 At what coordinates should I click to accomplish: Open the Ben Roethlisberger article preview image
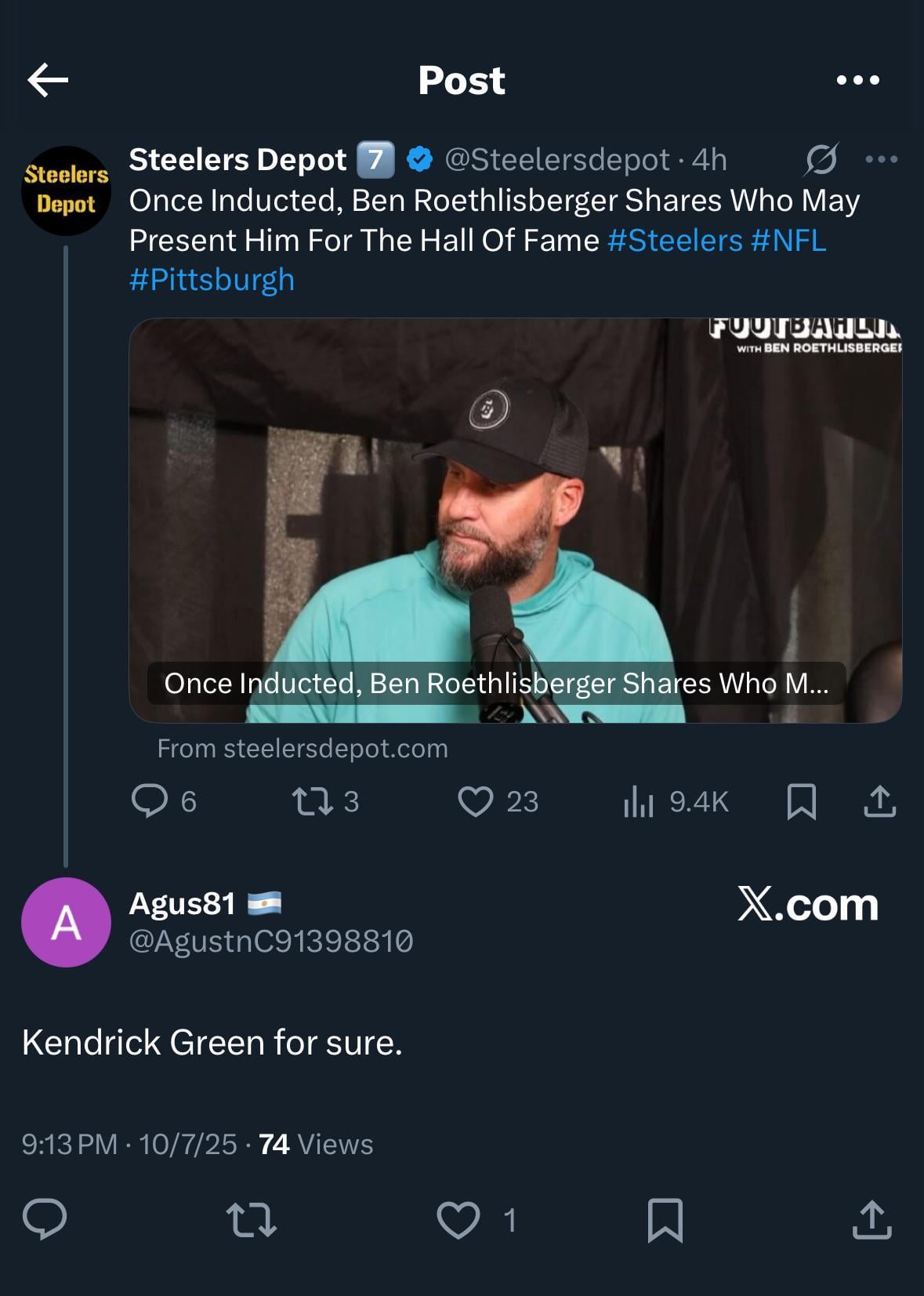(x=515, y=520)
